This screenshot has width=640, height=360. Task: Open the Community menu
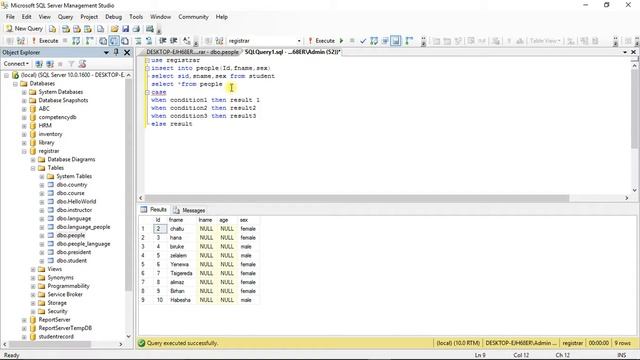(193, 17)
